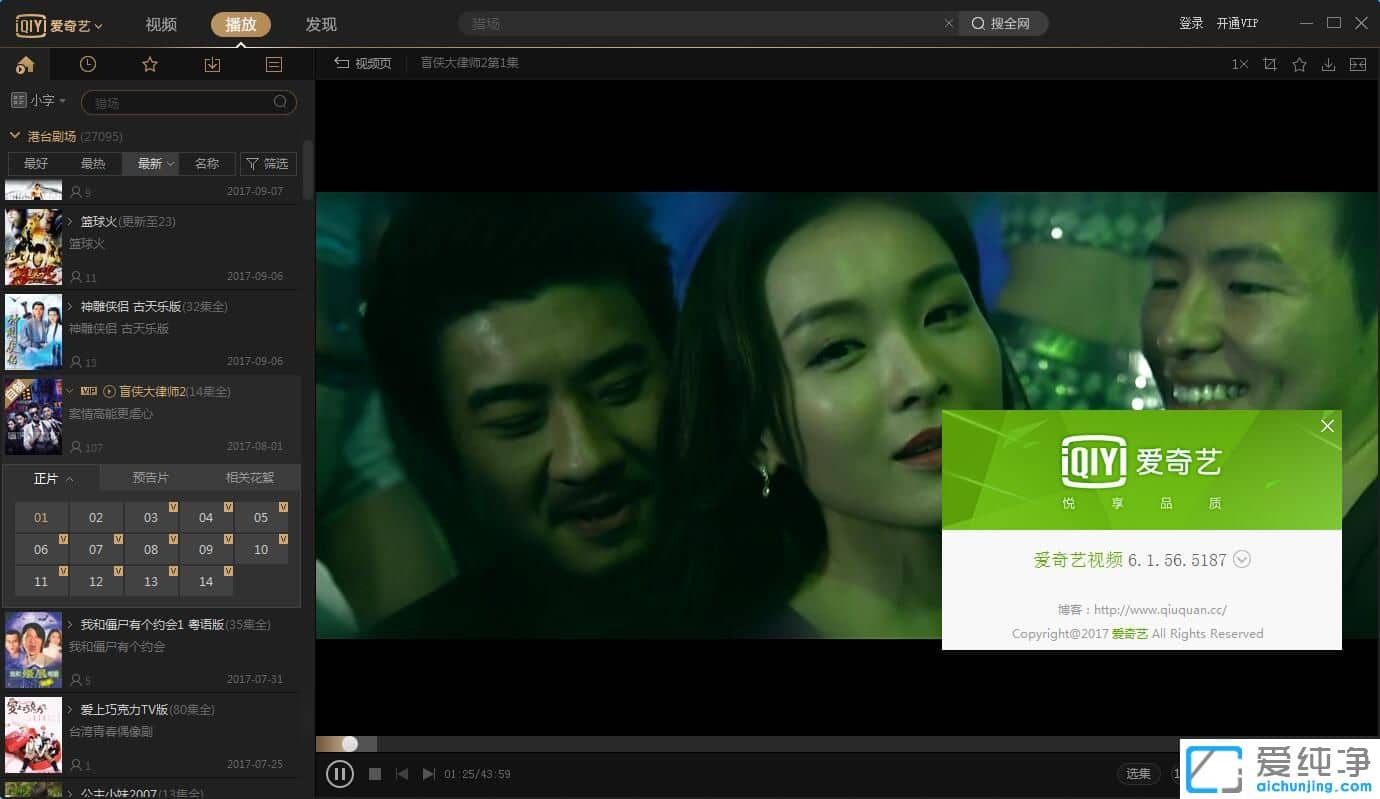Click 开通VIP link

[x=1237, y=23]
